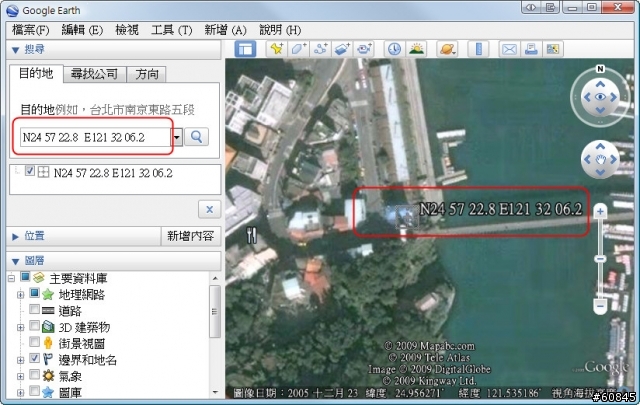Enable the 氣象 layer checkbox
The image size is (640, 405).
[34, 374]
